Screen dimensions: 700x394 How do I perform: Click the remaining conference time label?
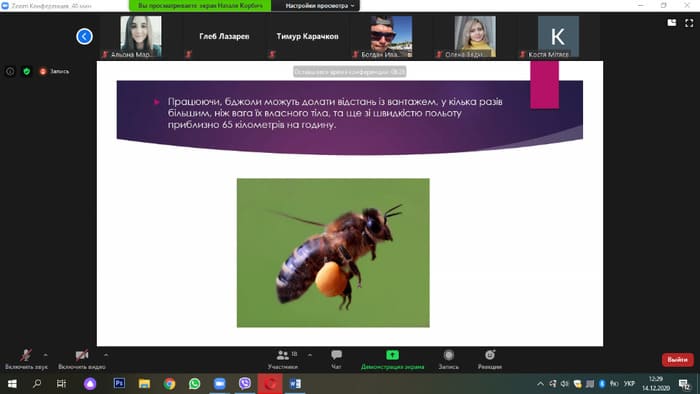[350, 72]
